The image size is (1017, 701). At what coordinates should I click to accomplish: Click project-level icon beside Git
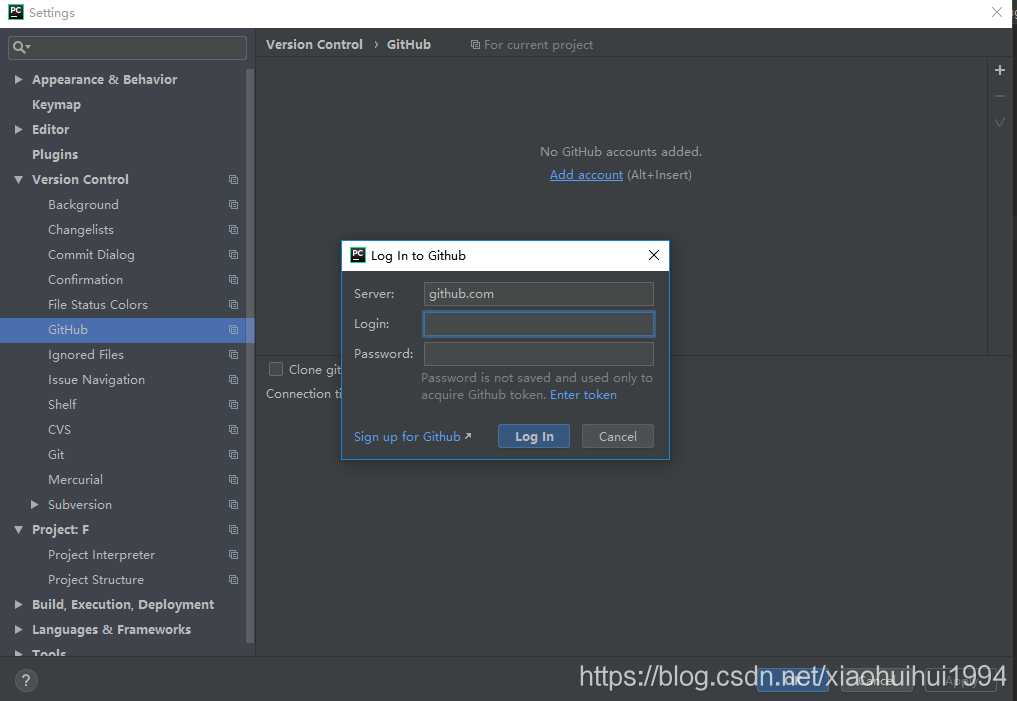pos(233,455)
